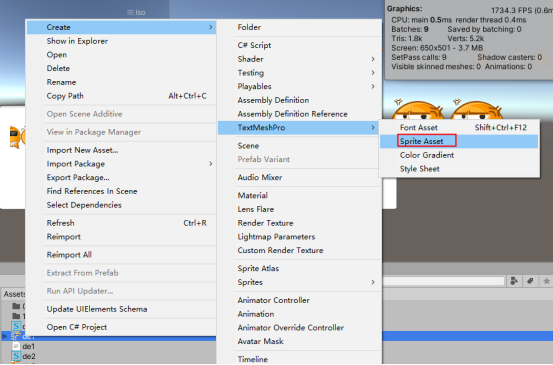
Task: Click the Project panel search field
Action: pyautogui.click(x=444, y=281)
